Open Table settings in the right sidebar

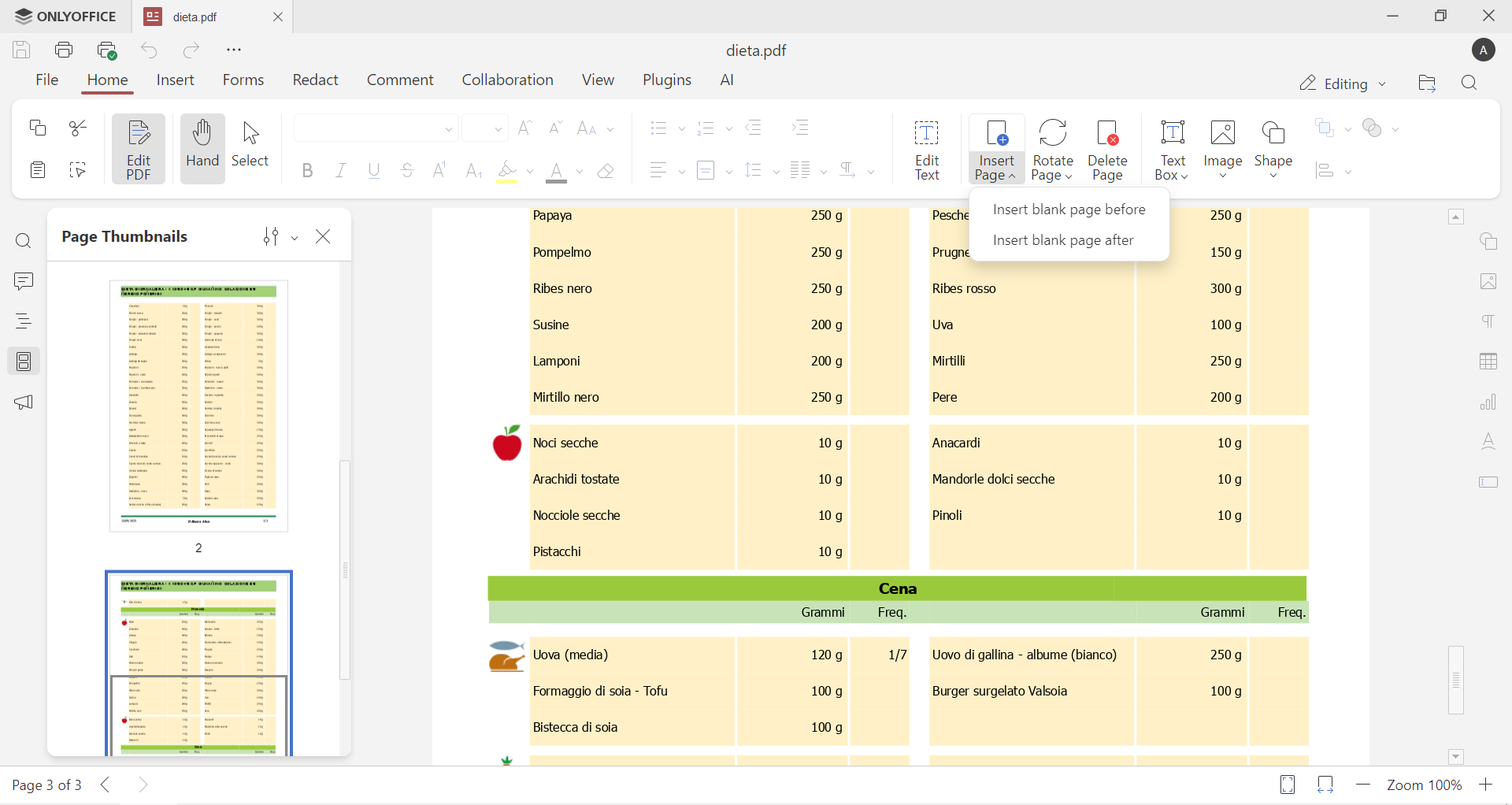pyautogui.click(x=1488, y=362)
